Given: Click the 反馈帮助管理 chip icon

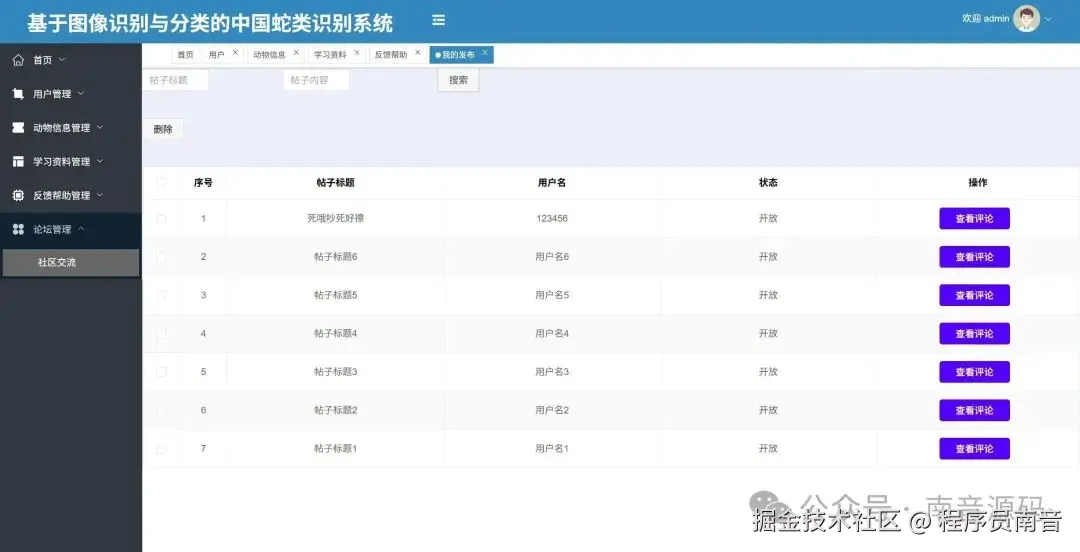Looking at the screenshot, I should coord(19,195).
